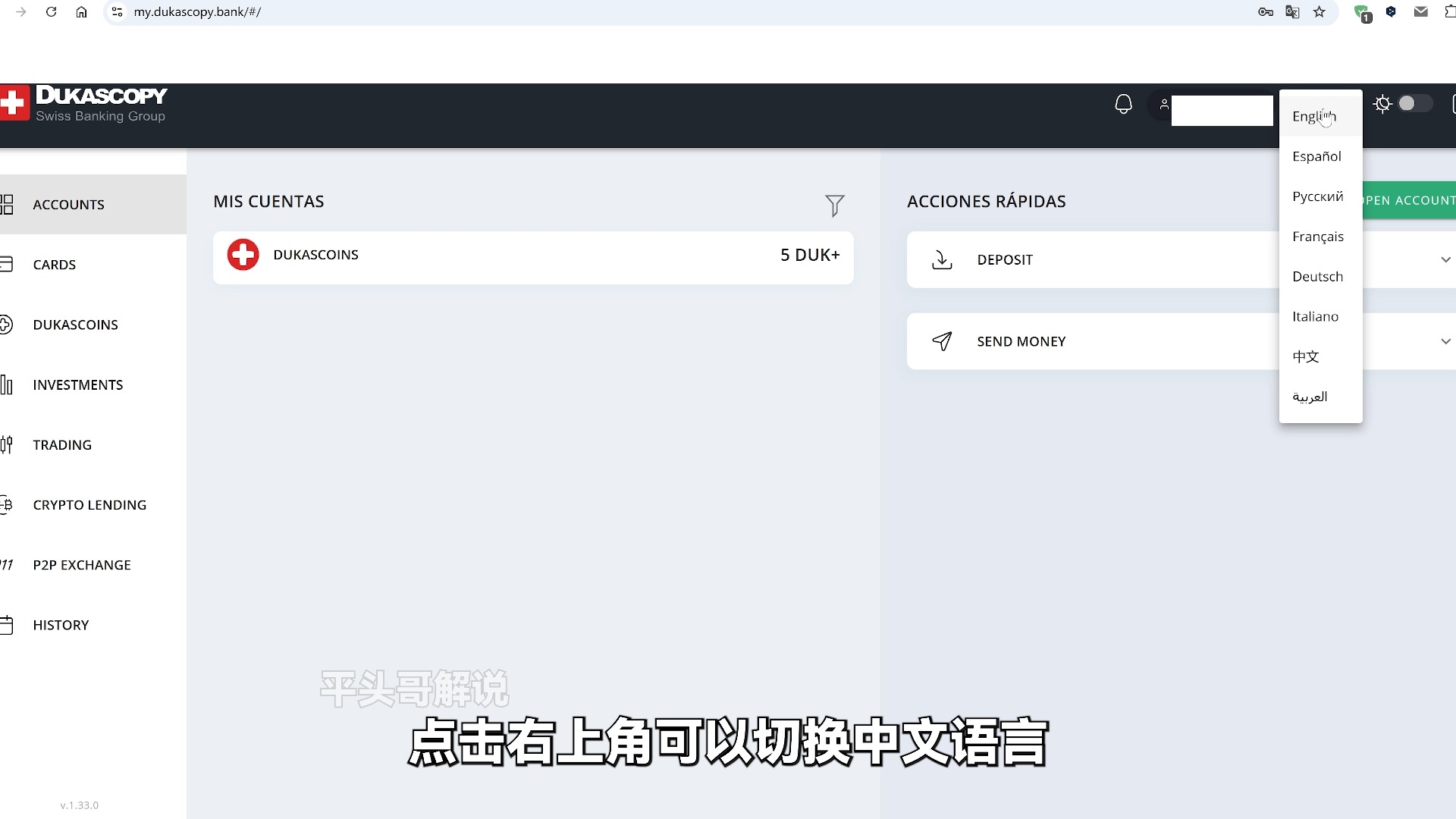
Task: Select English language option
Action: click(1320, 116)
